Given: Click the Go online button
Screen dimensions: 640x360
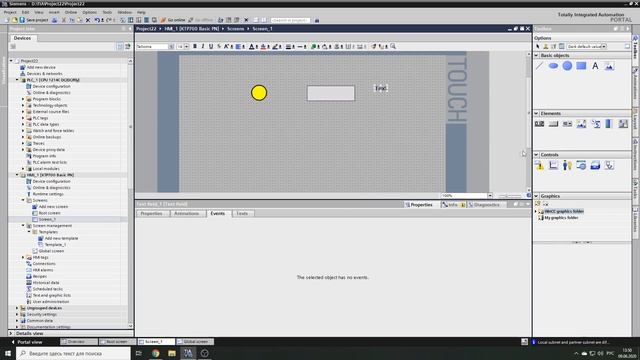Looking at the screenshot, I should [x=173, y=20].
